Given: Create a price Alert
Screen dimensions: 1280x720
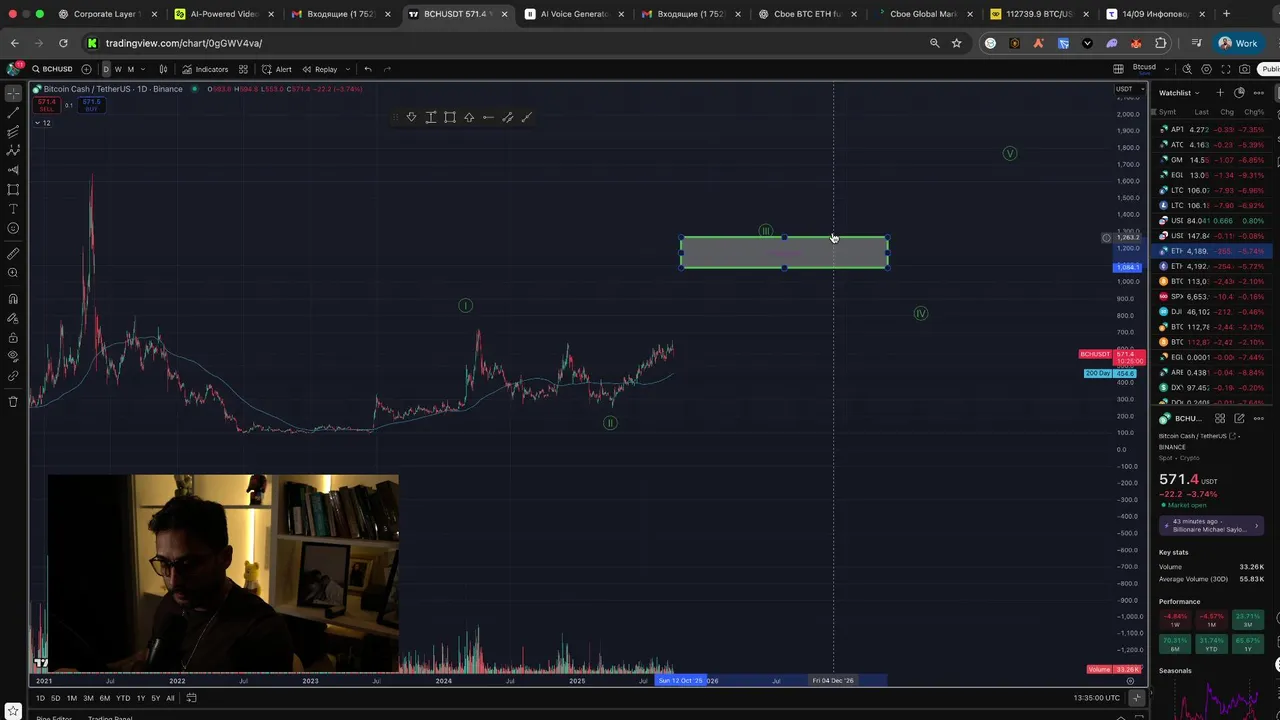Looking at the screenshot, I should [277, 69].
